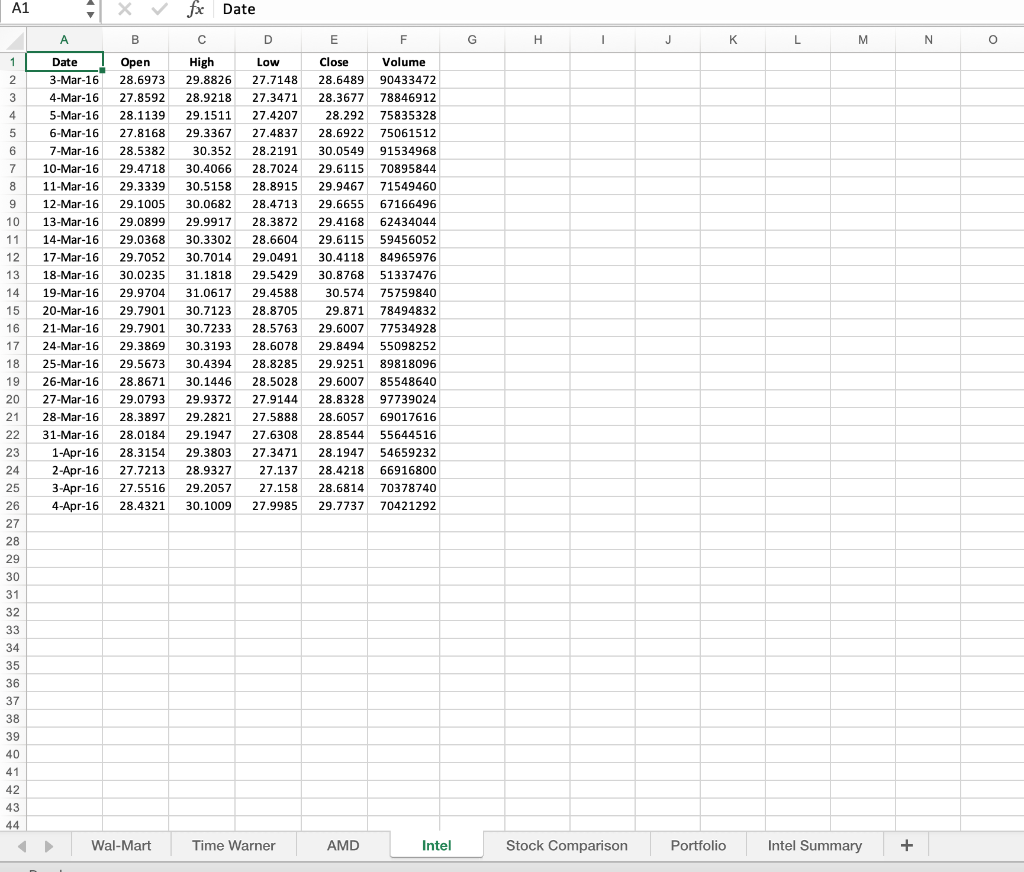Click the Volume cell for 3-Mar-16
Screen dimensions: 1024x872
[x=403, y=79]
